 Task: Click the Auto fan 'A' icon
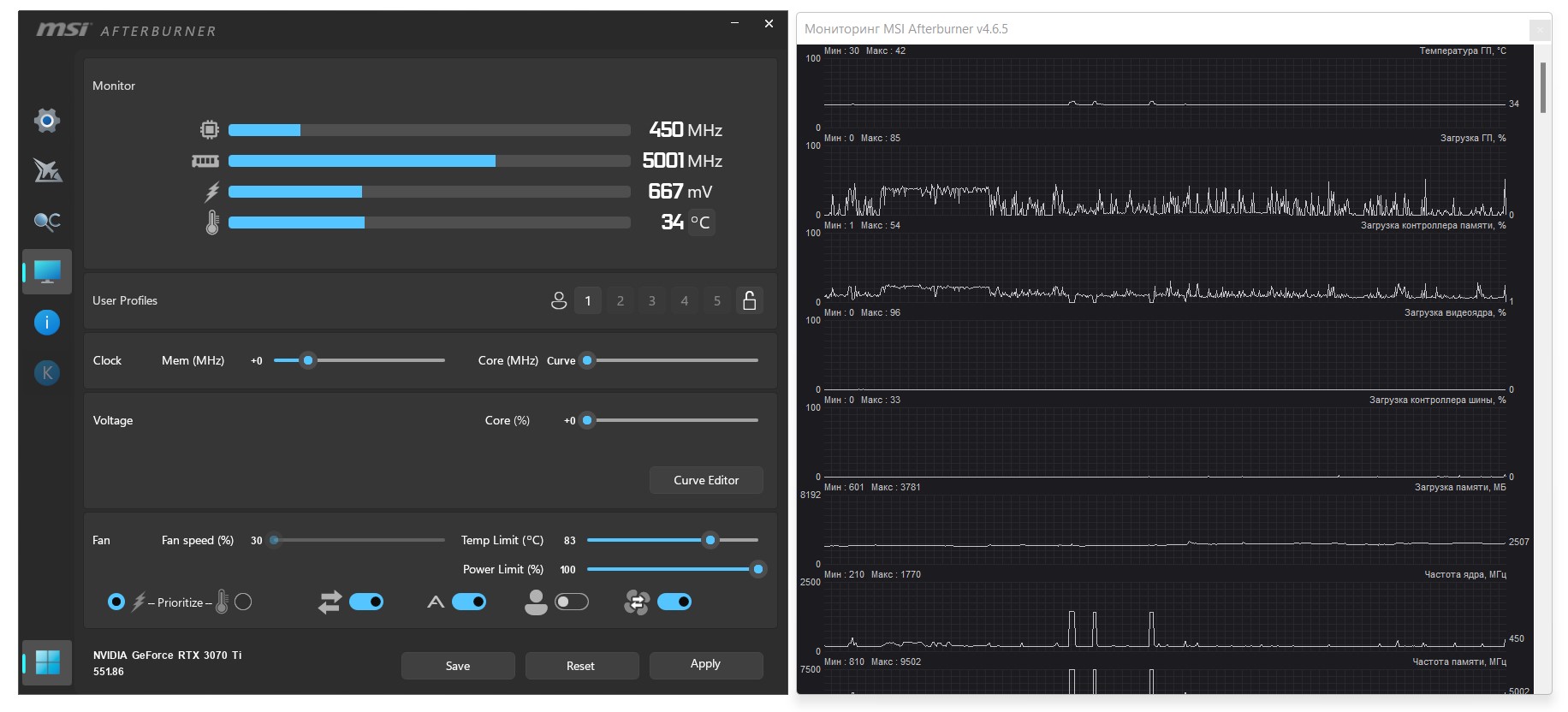(x=436, y=602)
